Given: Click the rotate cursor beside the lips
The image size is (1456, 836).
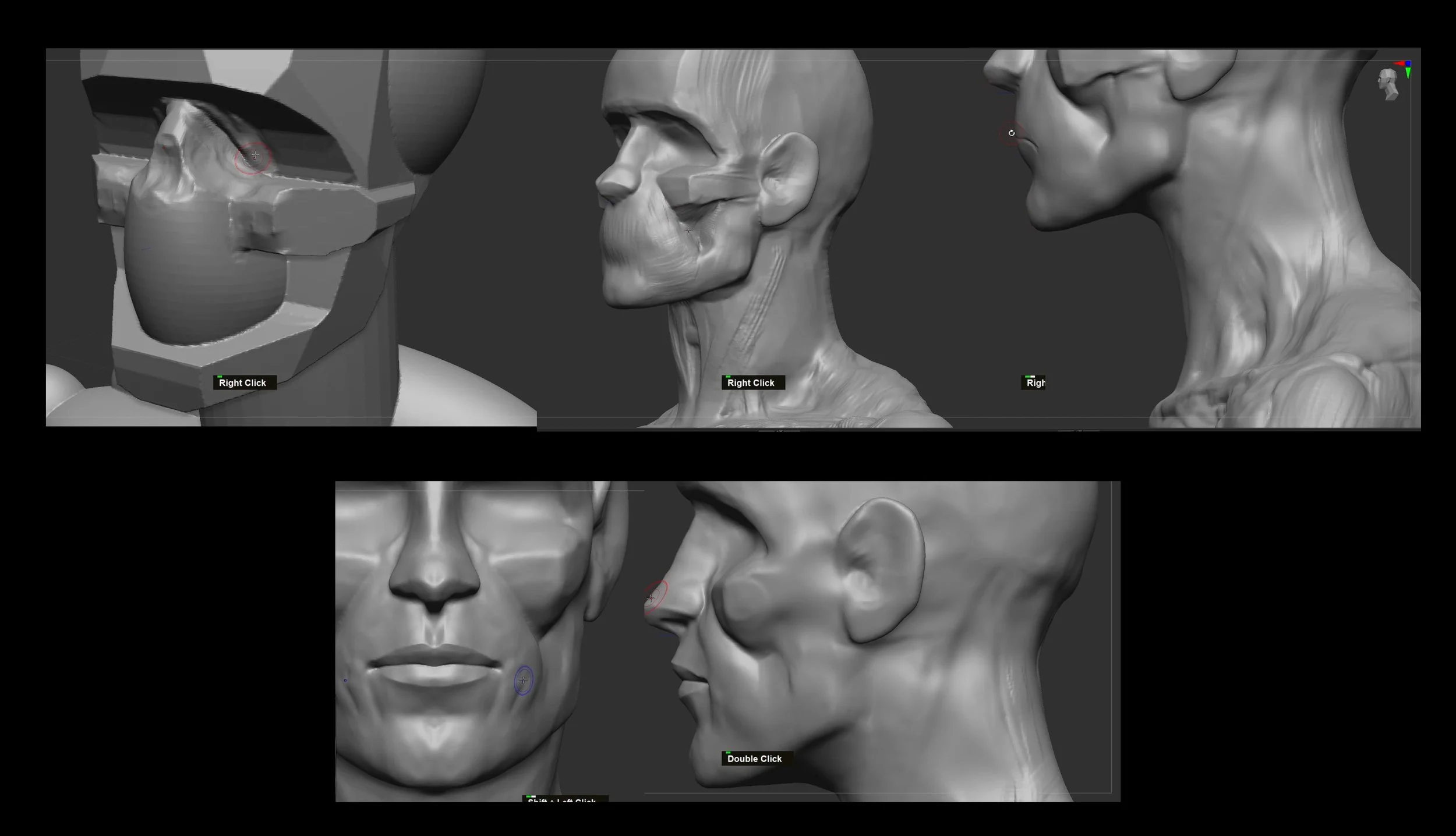Looking at the screenshot, I should (1012, 133).
